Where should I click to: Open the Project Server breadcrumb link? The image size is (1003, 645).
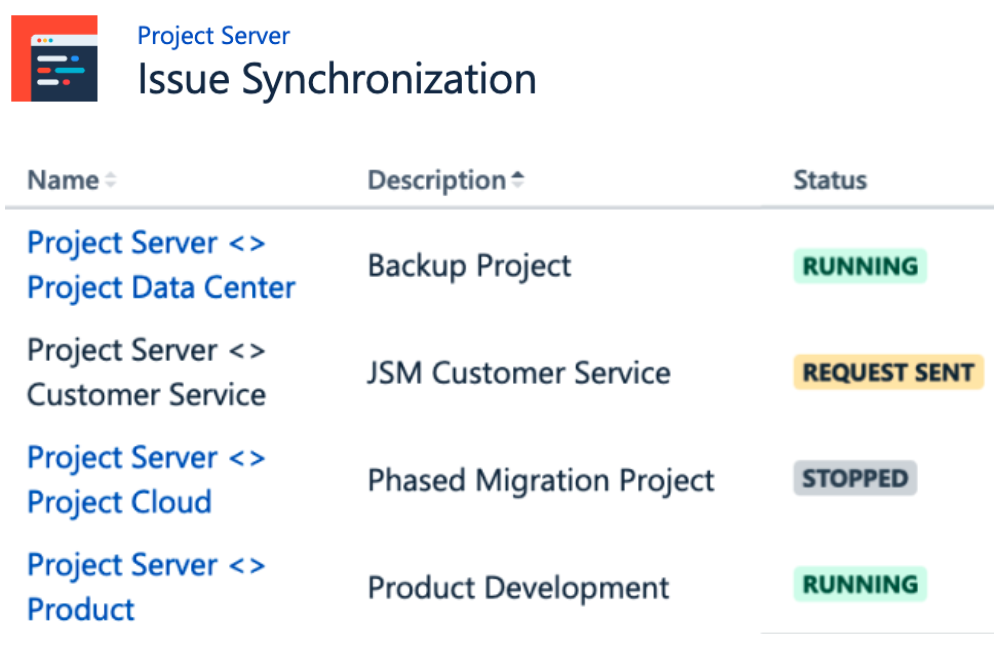213,36
